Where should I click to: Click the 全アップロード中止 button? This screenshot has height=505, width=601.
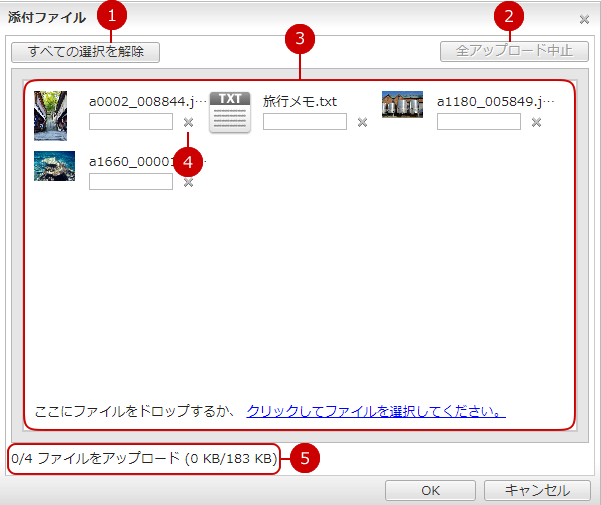[x=514, y=52]
